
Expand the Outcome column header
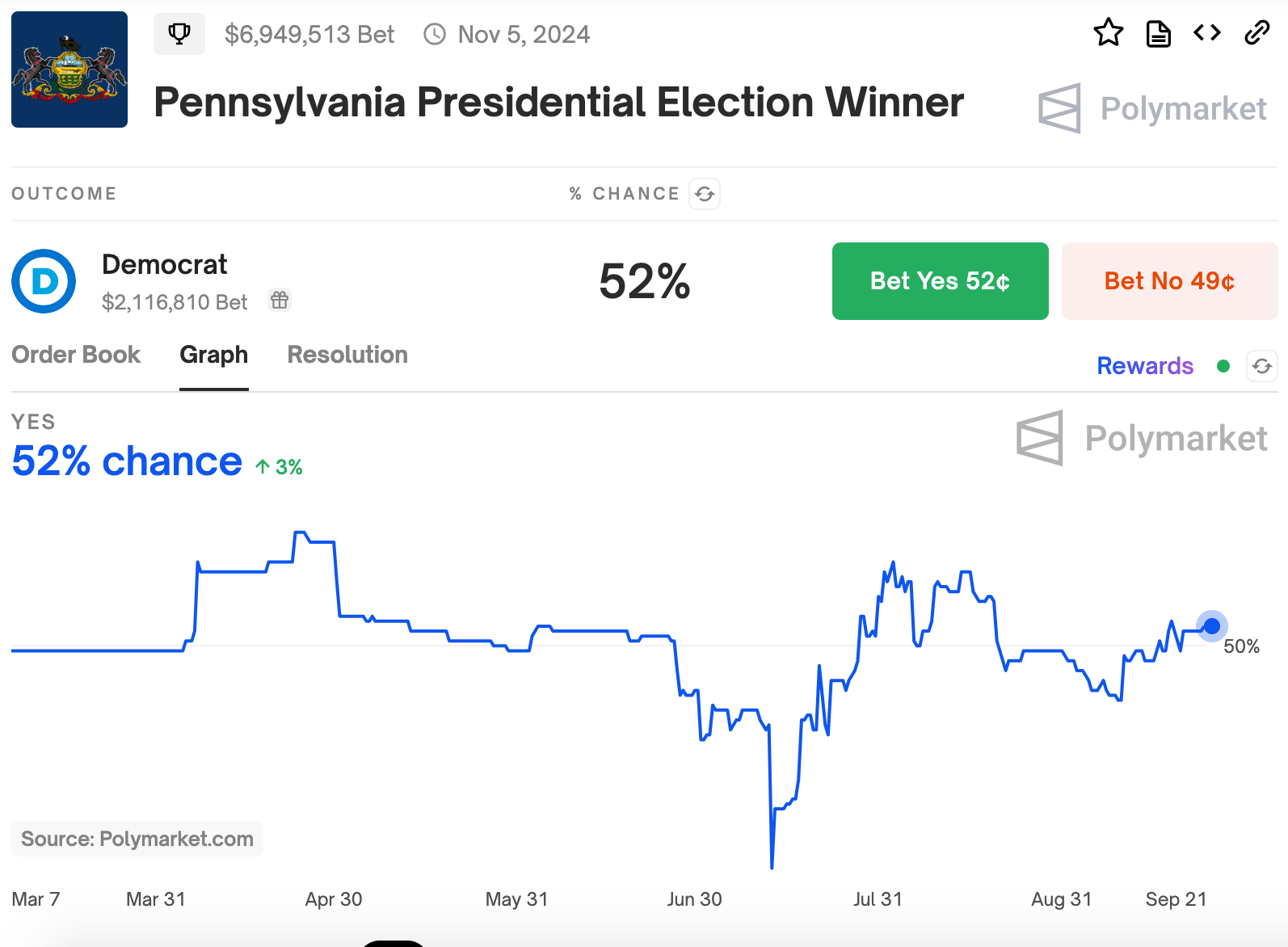pyautogui.click(x=64, y=193)
